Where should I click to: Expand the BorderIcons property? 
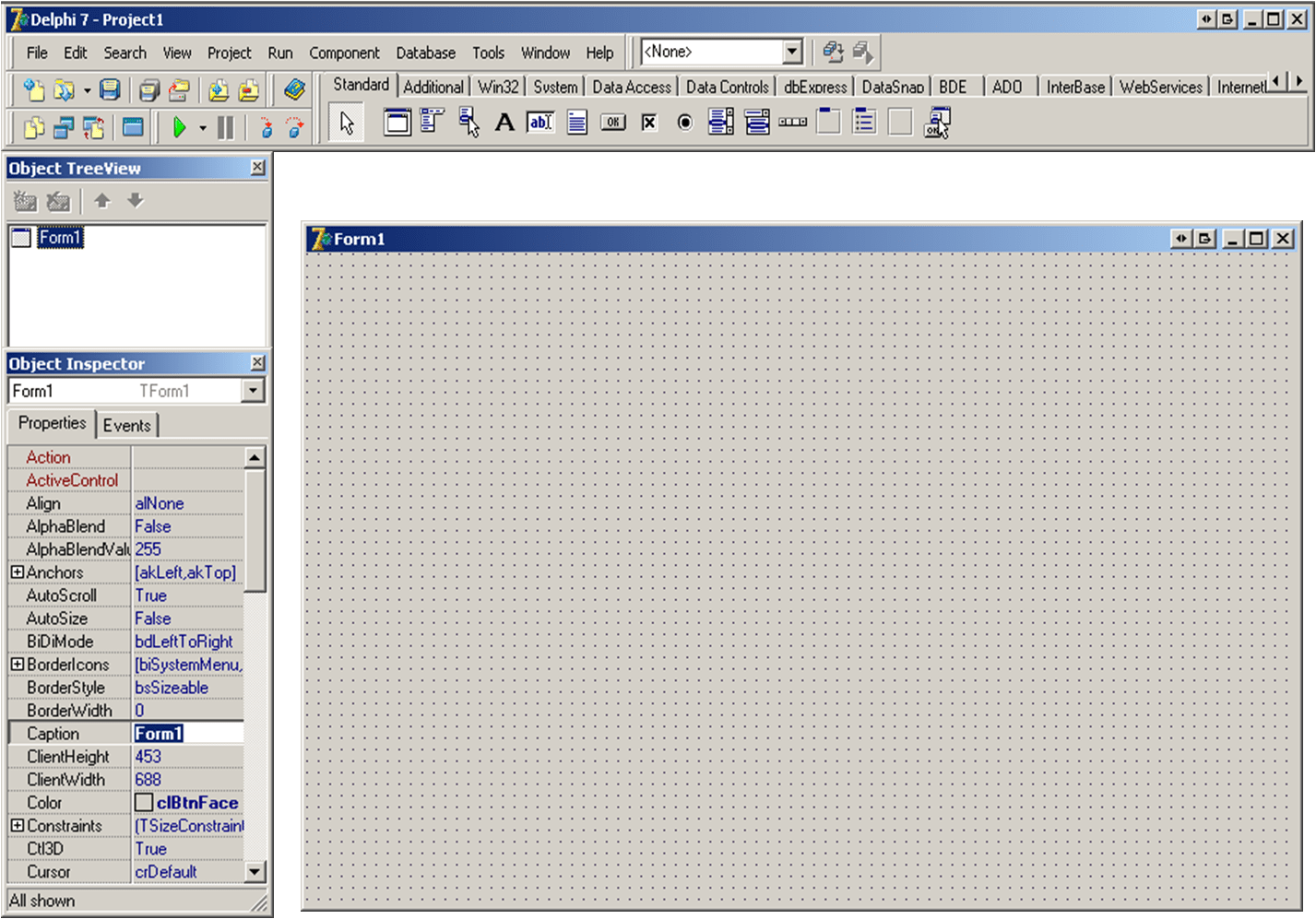(17, 665)
